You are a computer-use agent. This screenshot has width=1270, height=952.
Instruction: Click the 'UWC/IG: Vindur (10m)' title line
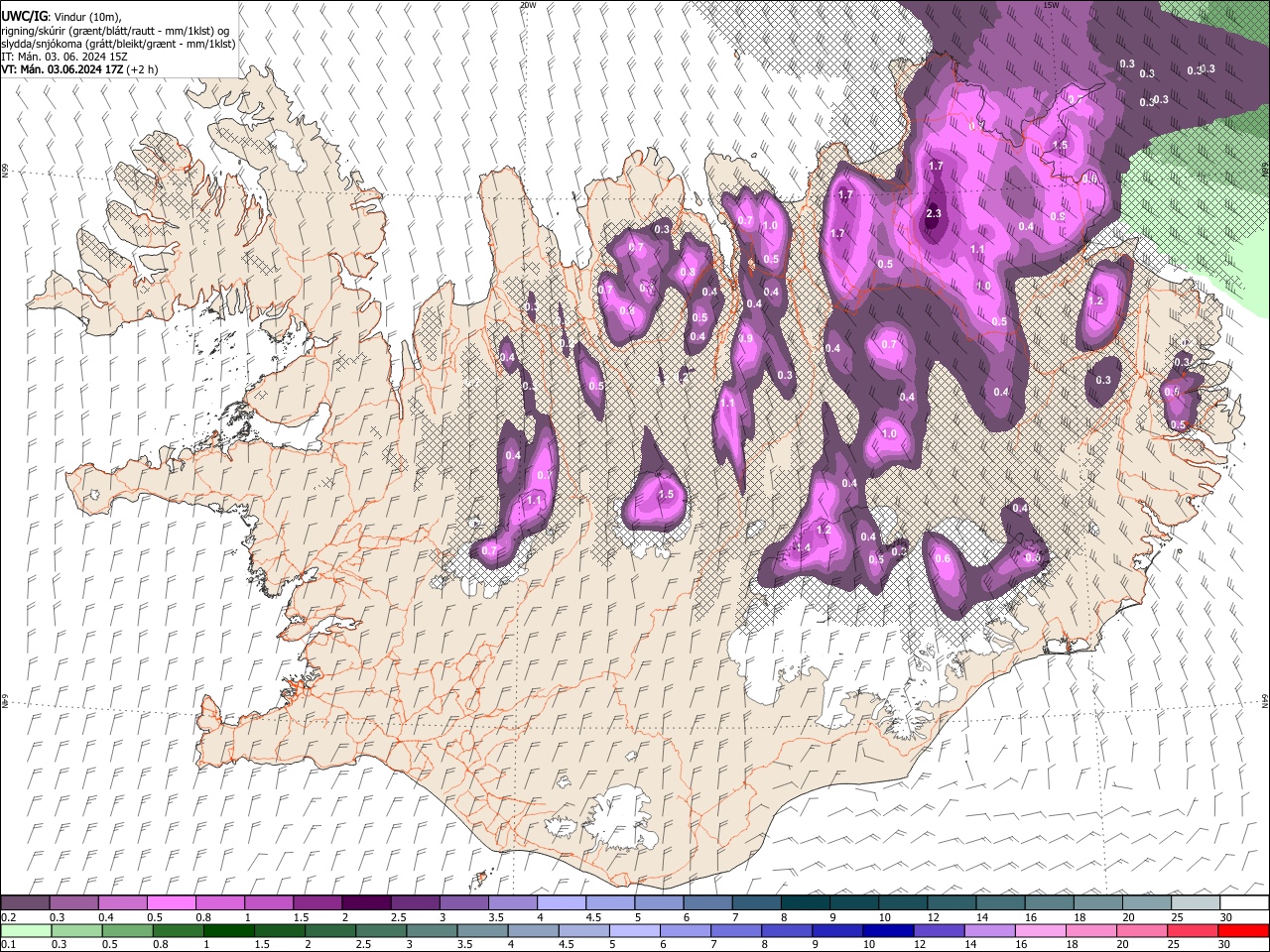tap(61, 16)
